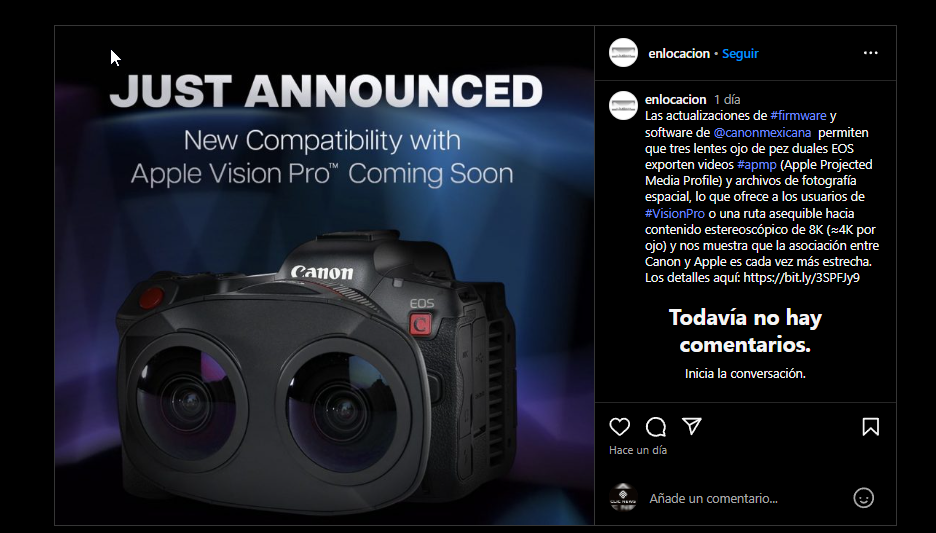Share post using paper plane icon

[x=691, y=426]
